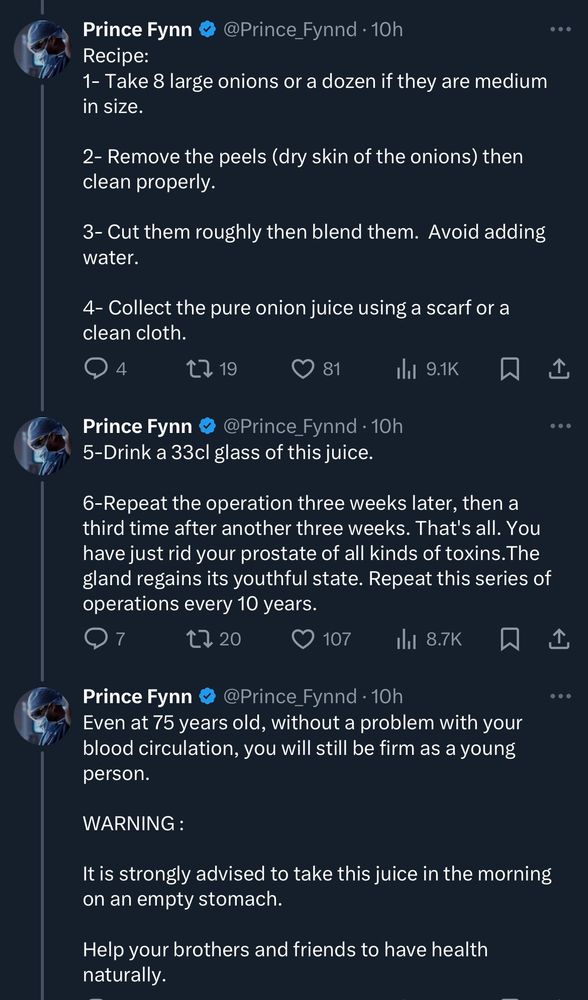The width and height of the screenshot is (588, 1000).
Task: Share the second tweet in the thread
Action: pyautogui.click(x=558, y=639)
